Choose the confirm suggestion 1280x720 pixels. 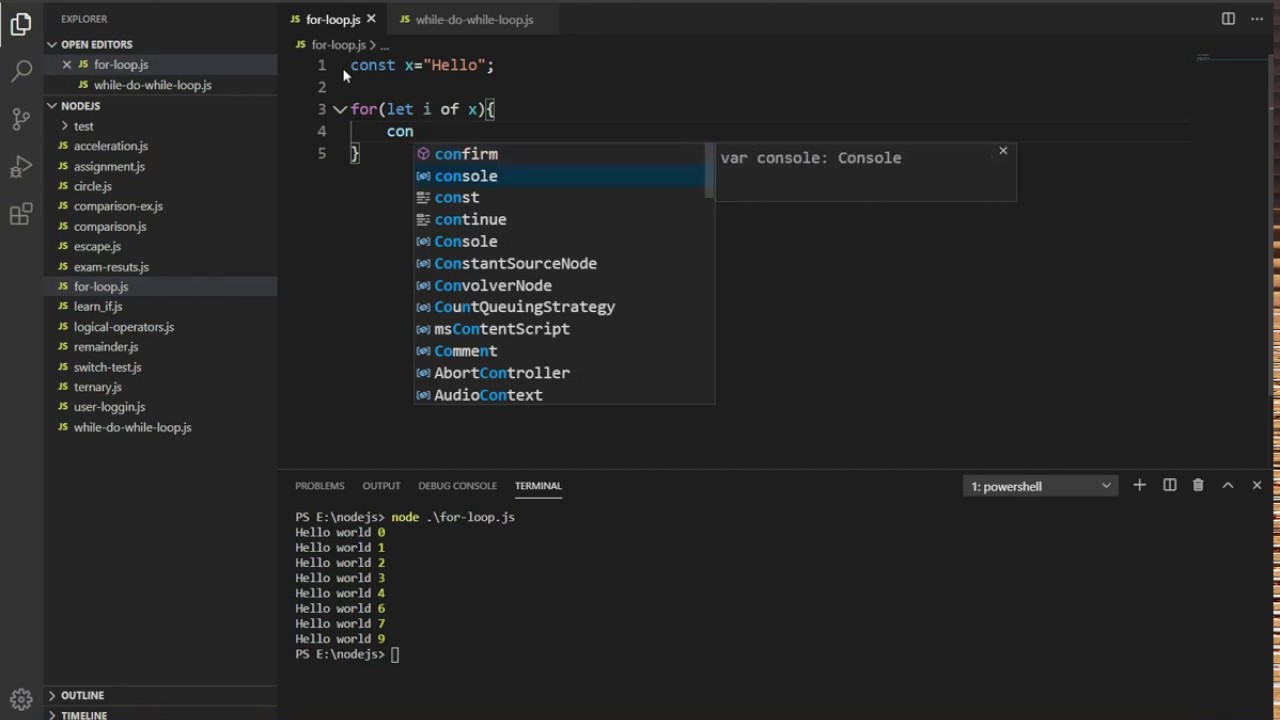560,154
